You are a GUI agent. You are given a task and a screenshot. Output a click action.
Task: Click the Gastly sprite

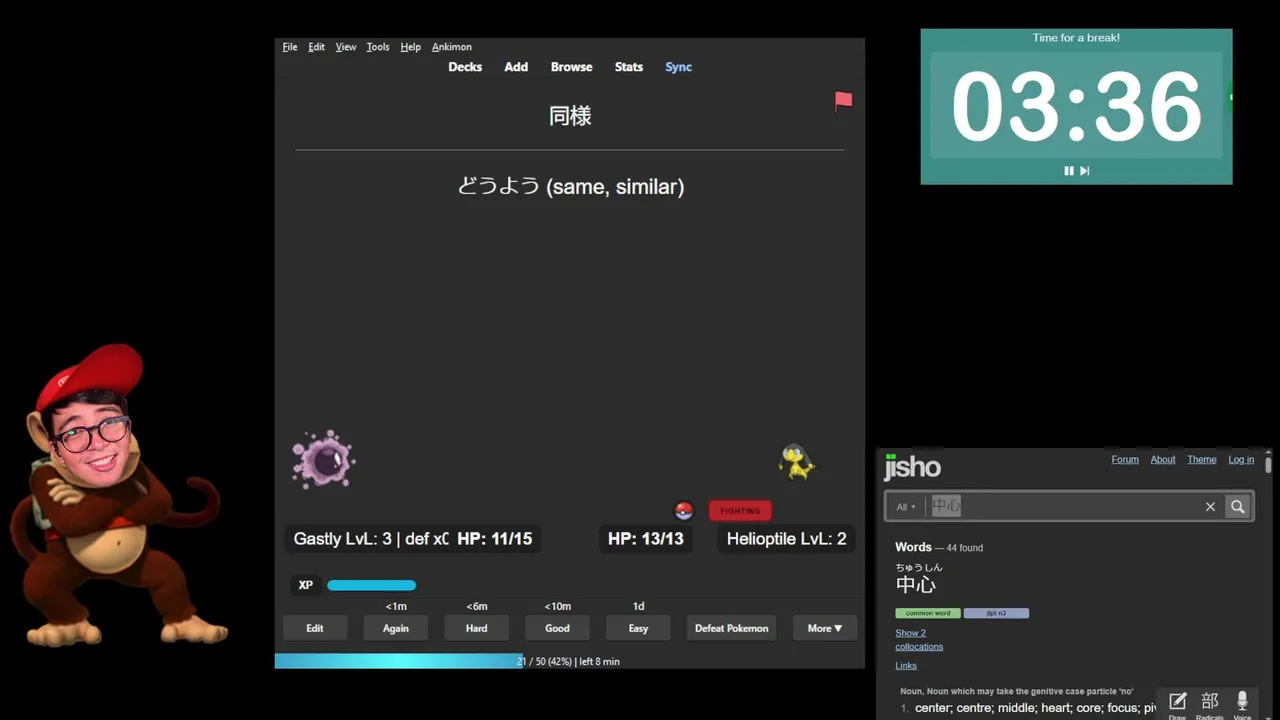[324, 460]
